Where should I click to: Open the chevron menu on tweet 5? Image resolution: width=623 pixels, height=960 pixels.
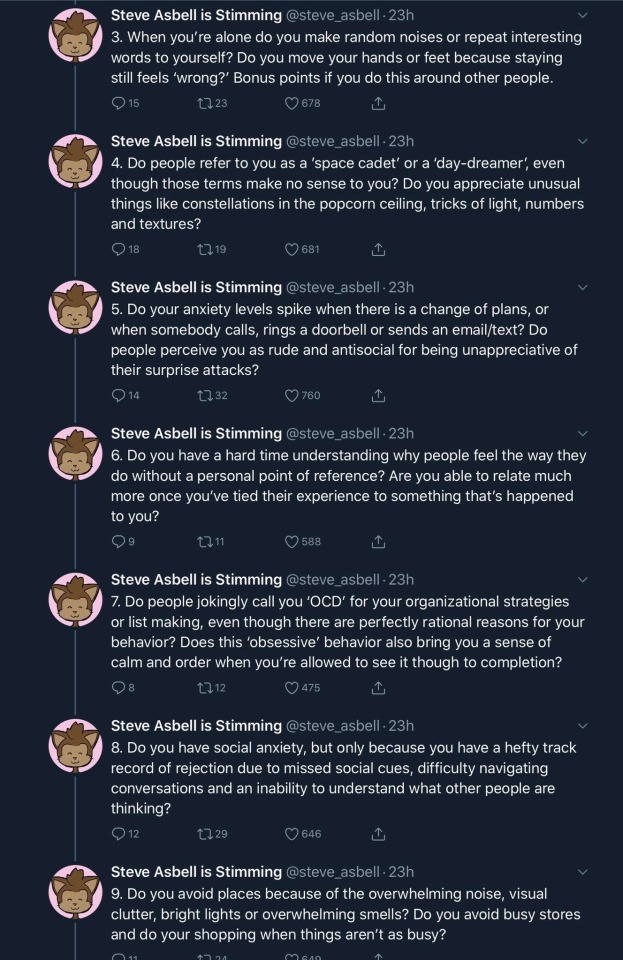[584, 287]
